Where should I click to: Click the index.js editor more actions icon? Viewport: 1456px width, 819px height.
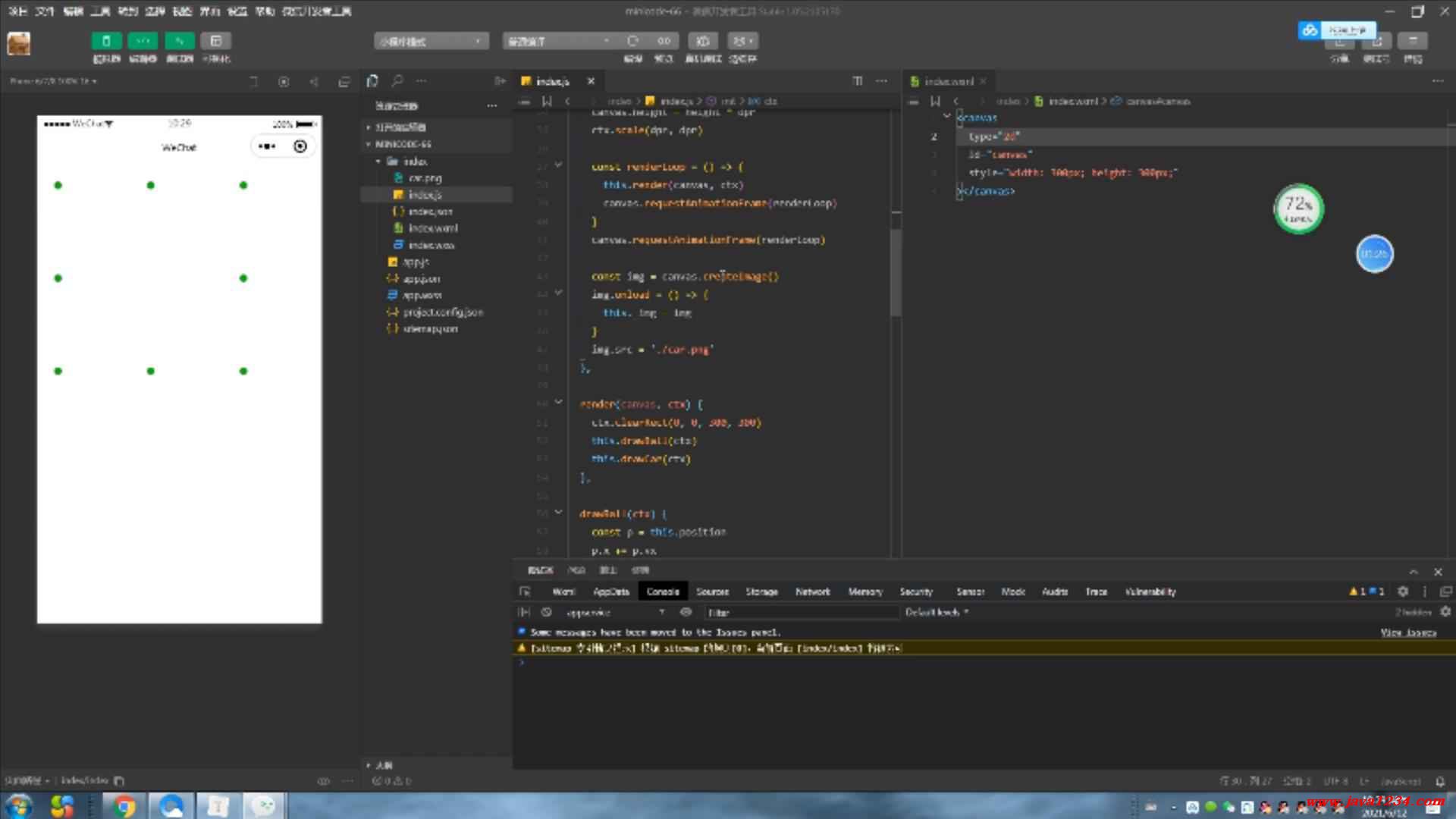pyautogui.click(x=881, y=81)
